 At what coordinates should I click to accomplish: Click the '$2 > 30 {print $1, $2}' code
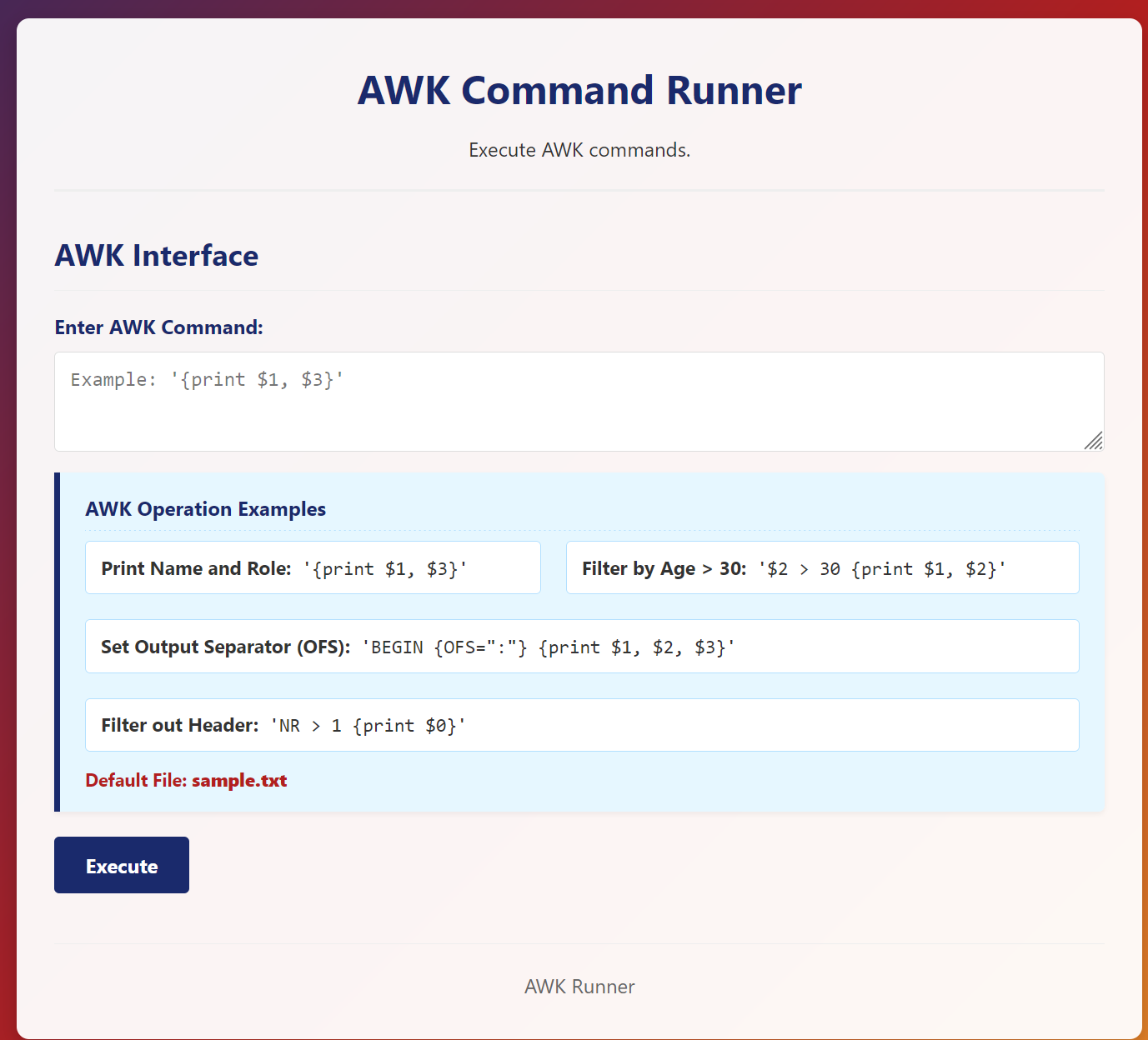(x=882, y=569)
